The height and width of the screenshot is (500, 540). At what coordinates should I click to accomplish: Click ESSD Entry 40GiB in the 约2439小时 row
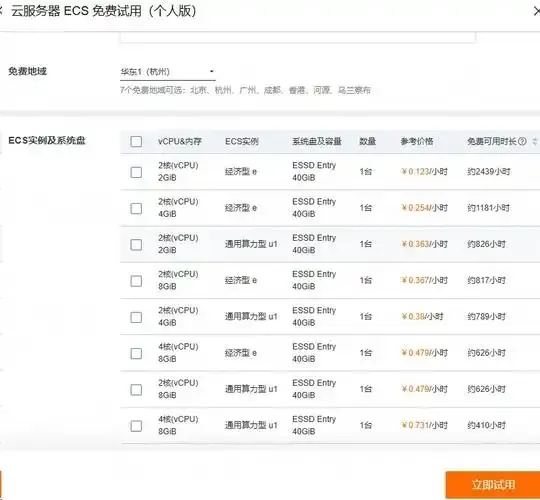click(x=314, y=171)
